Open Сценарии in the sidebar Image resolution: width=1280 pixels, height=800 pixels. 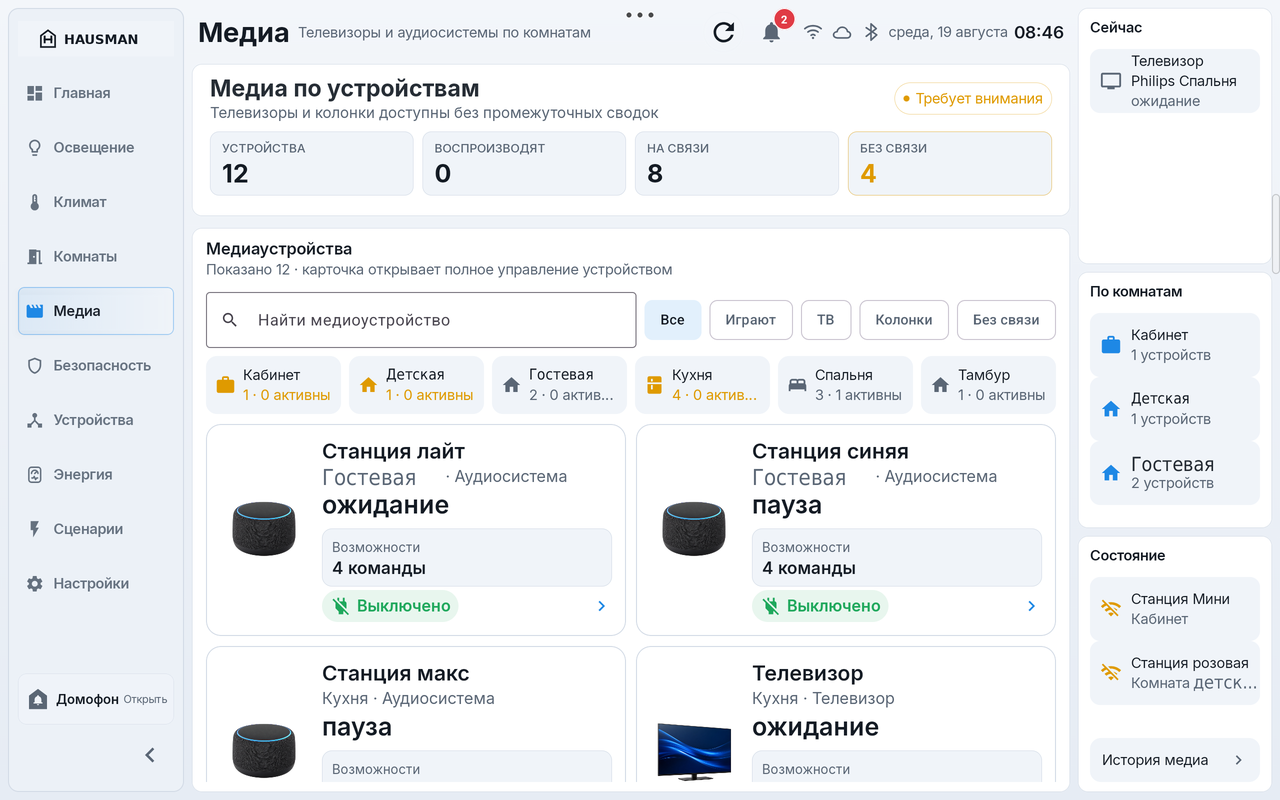[x=96, y=529]
